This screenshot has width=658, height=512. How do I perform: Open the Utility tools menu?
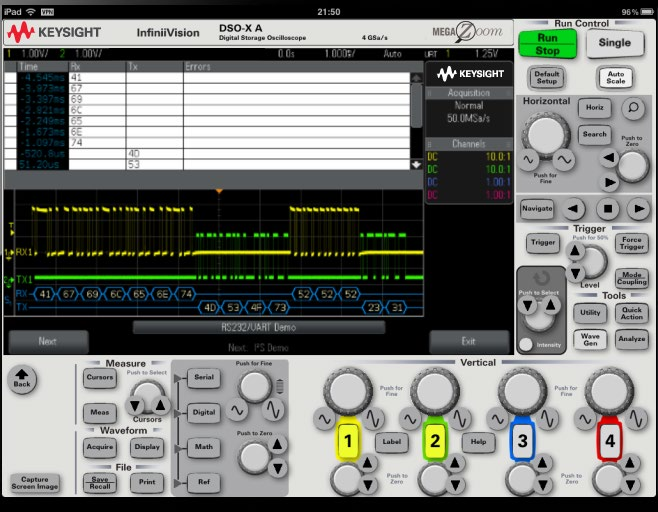pyautogui.click(x=590, y=313)
